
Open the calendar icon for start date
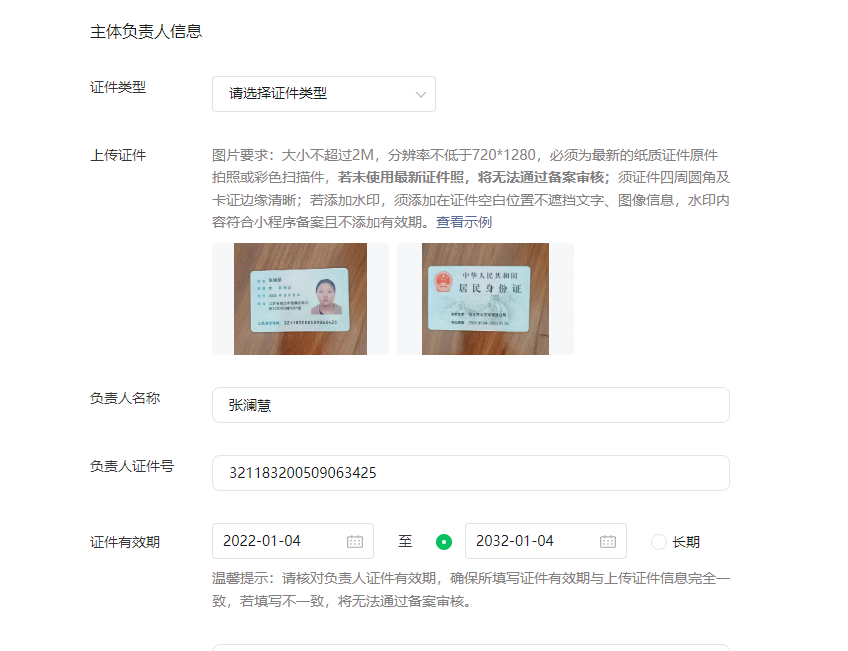click(355, 541)
